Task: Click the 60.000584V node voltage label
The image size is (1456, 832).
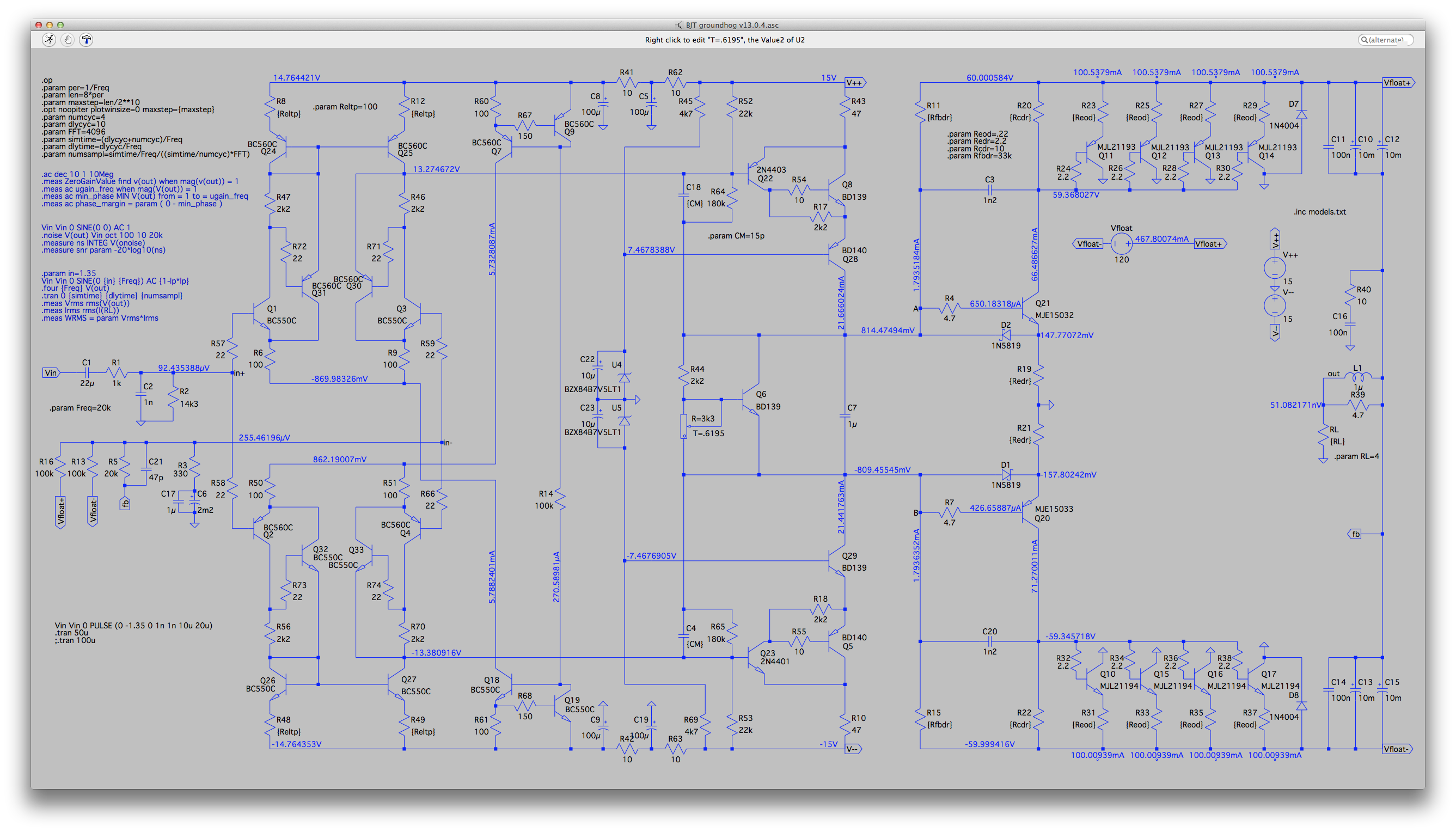Action: 990,78
